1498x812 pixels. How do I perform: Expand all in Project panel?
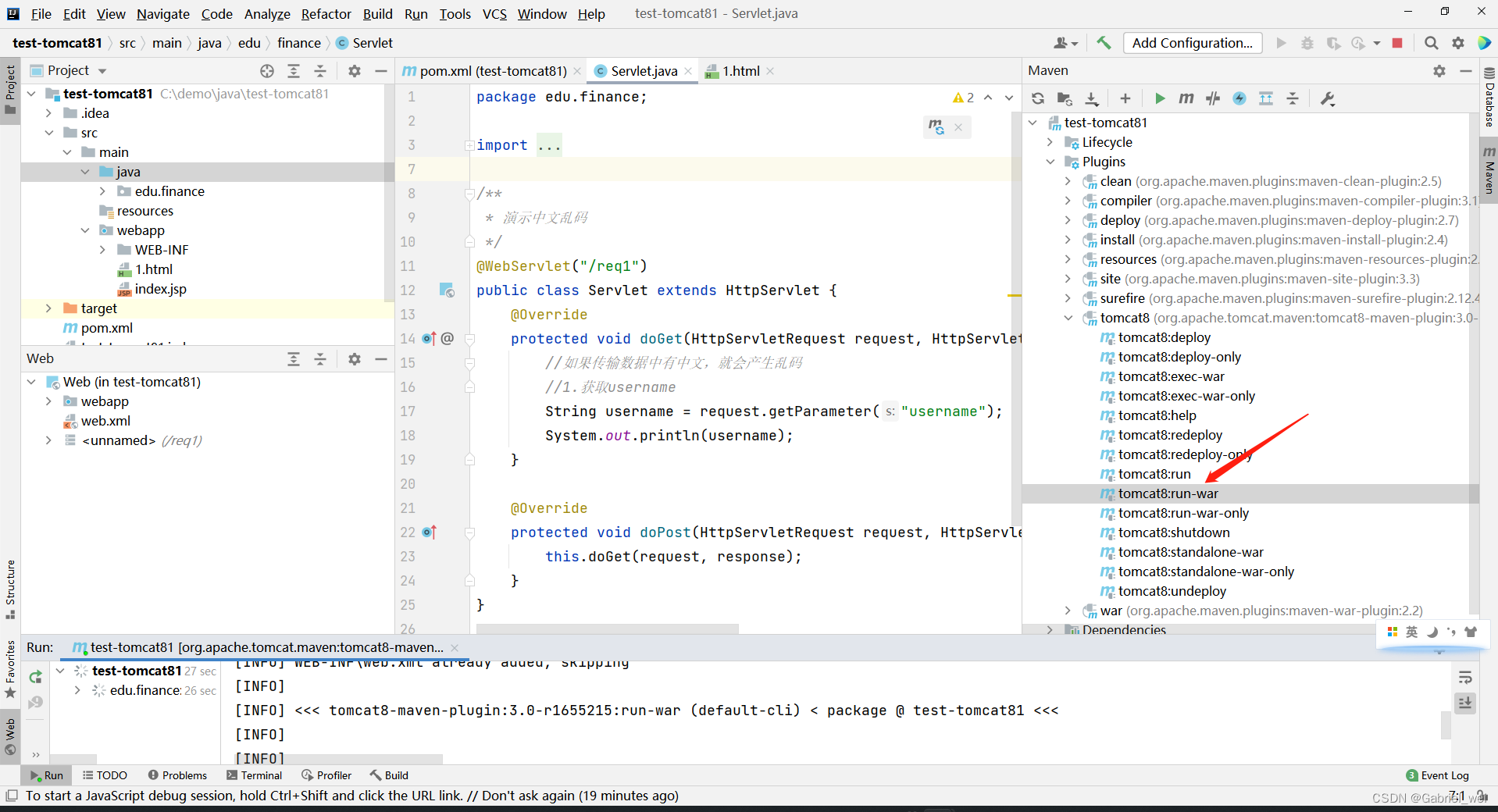pos(294,71)
